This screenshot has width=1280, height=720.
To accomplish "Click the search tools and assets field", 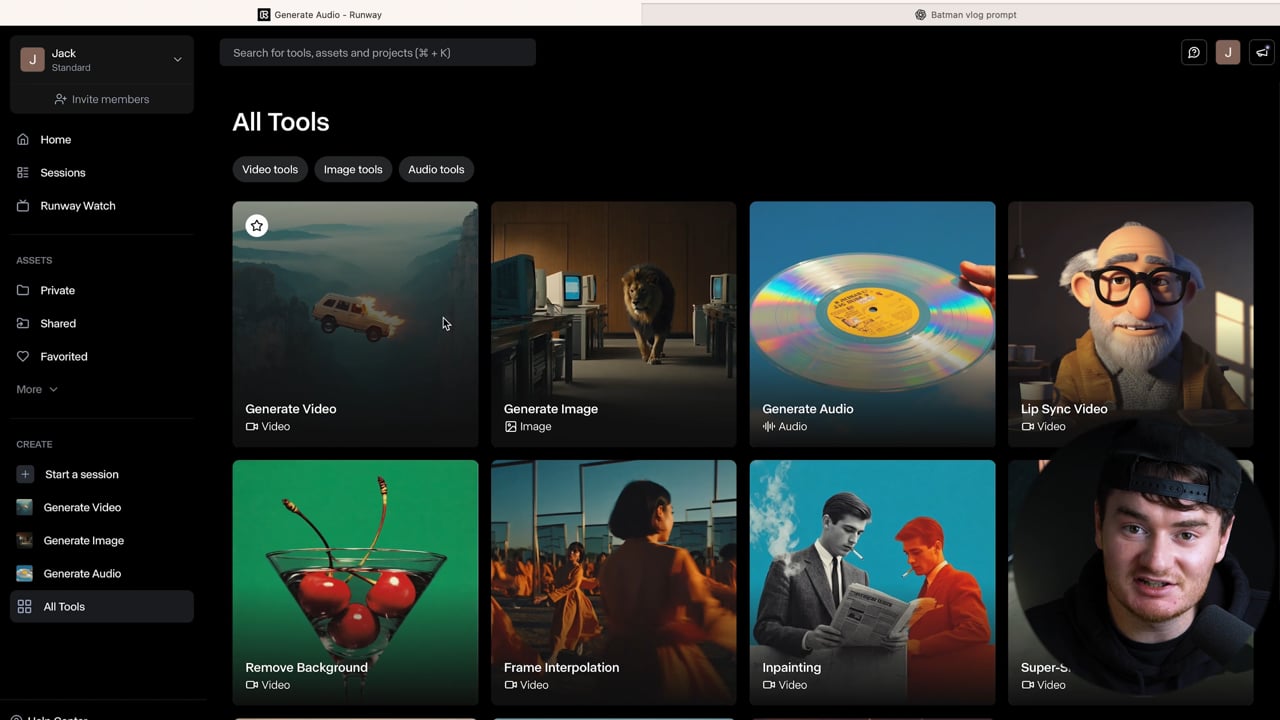I will [x=378, y=53].
